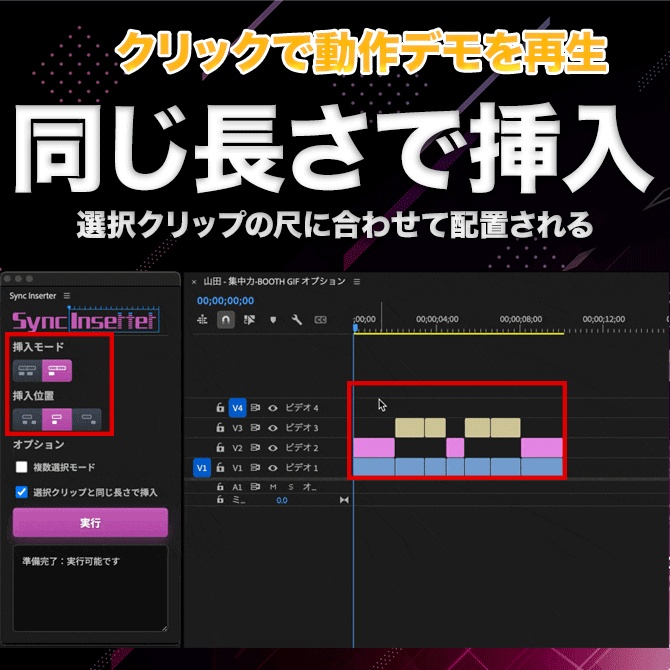Click the ビデオ 4 track name

point(302,408)
